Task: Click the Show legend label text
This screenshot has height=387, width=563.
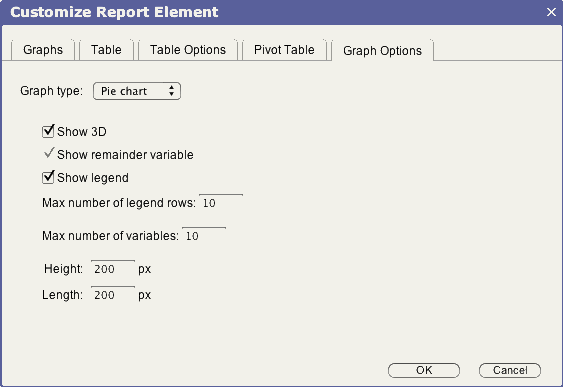Action: pyautogui.click(x=93, y=178)
